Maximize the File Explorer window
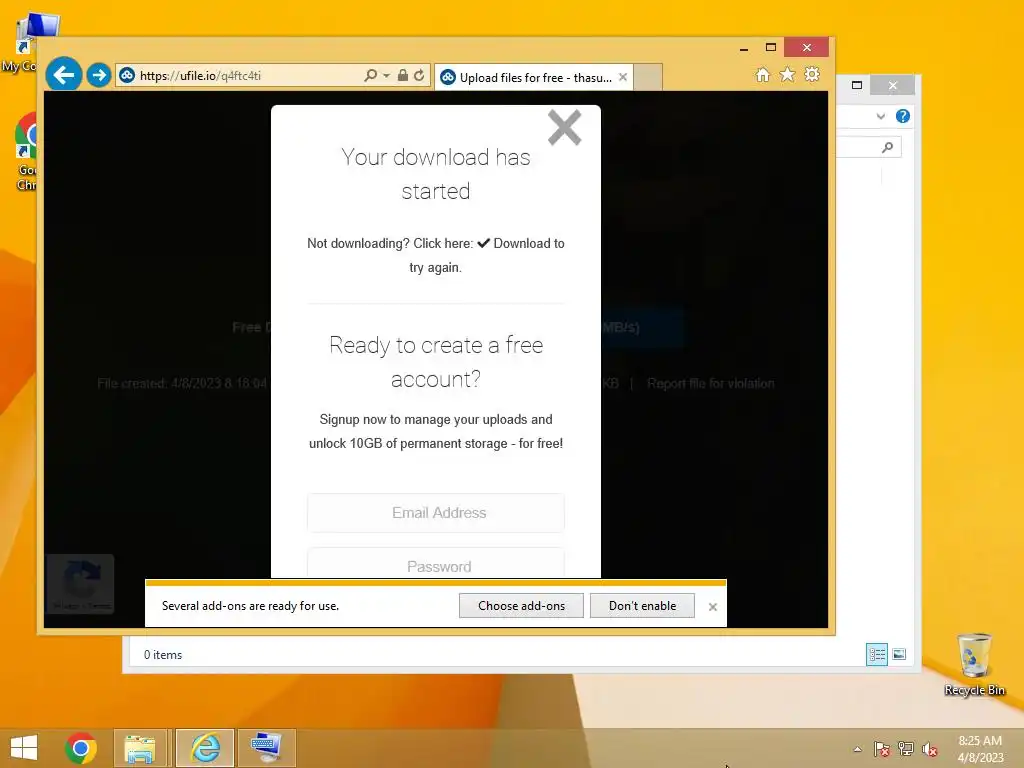The image size is (1024, 768). [x=857, y=85]
